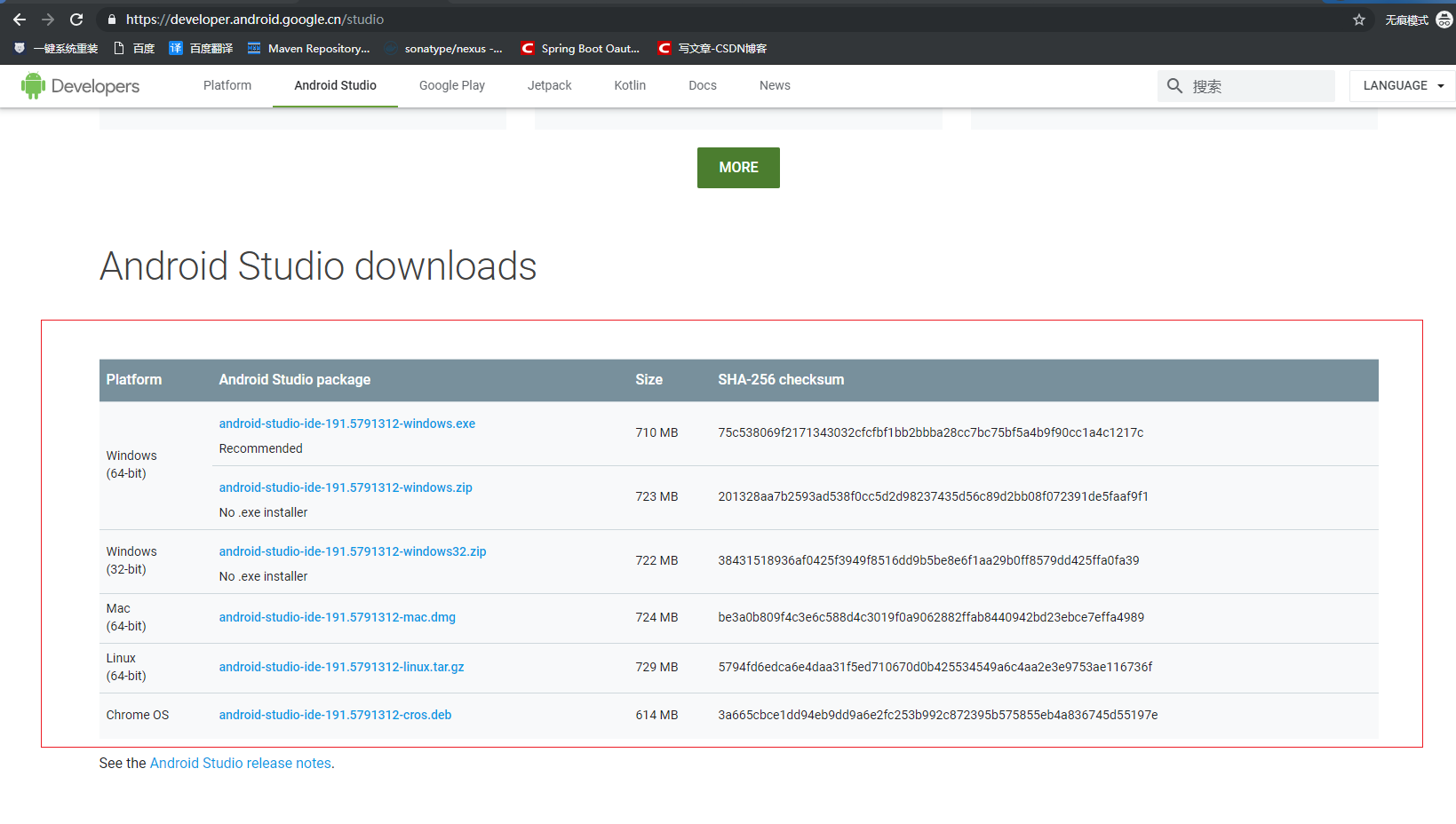
Task: Click the 729 MB size cell
Action: (656, 667)
